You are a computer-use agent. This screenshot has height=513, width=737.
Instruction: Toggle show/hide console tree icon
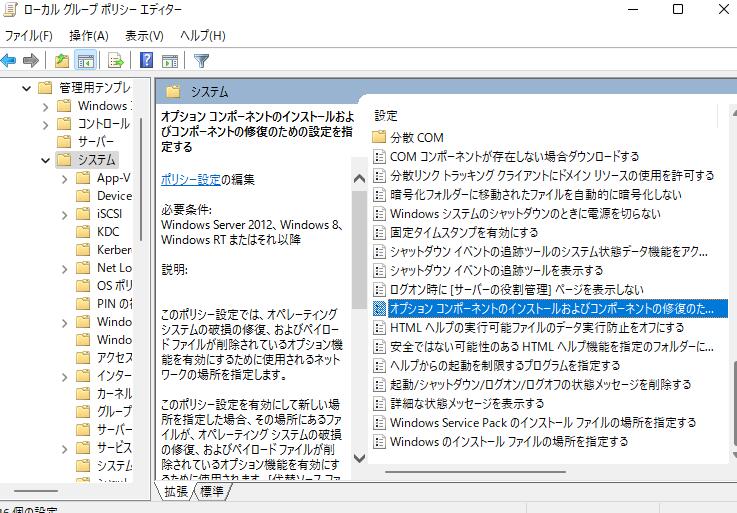coord(86,61)
